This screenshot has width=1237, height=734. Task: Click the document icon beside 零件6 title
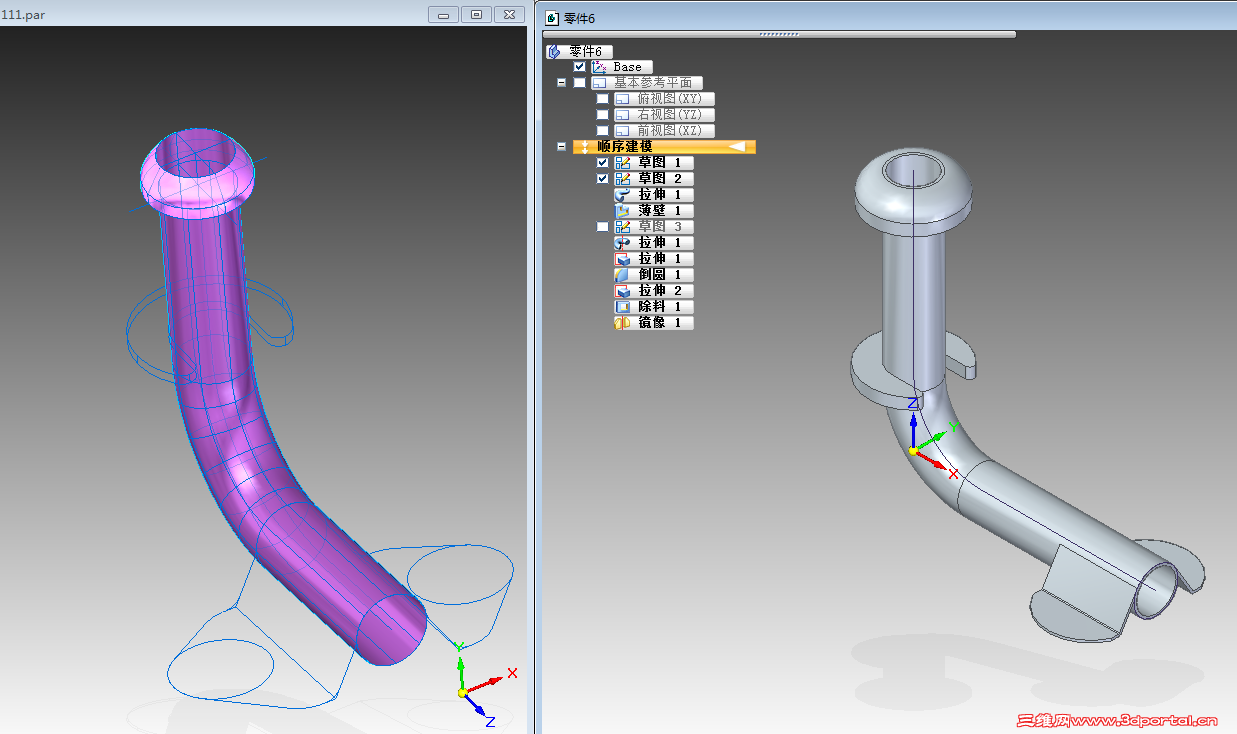click(x=552, y=18)
